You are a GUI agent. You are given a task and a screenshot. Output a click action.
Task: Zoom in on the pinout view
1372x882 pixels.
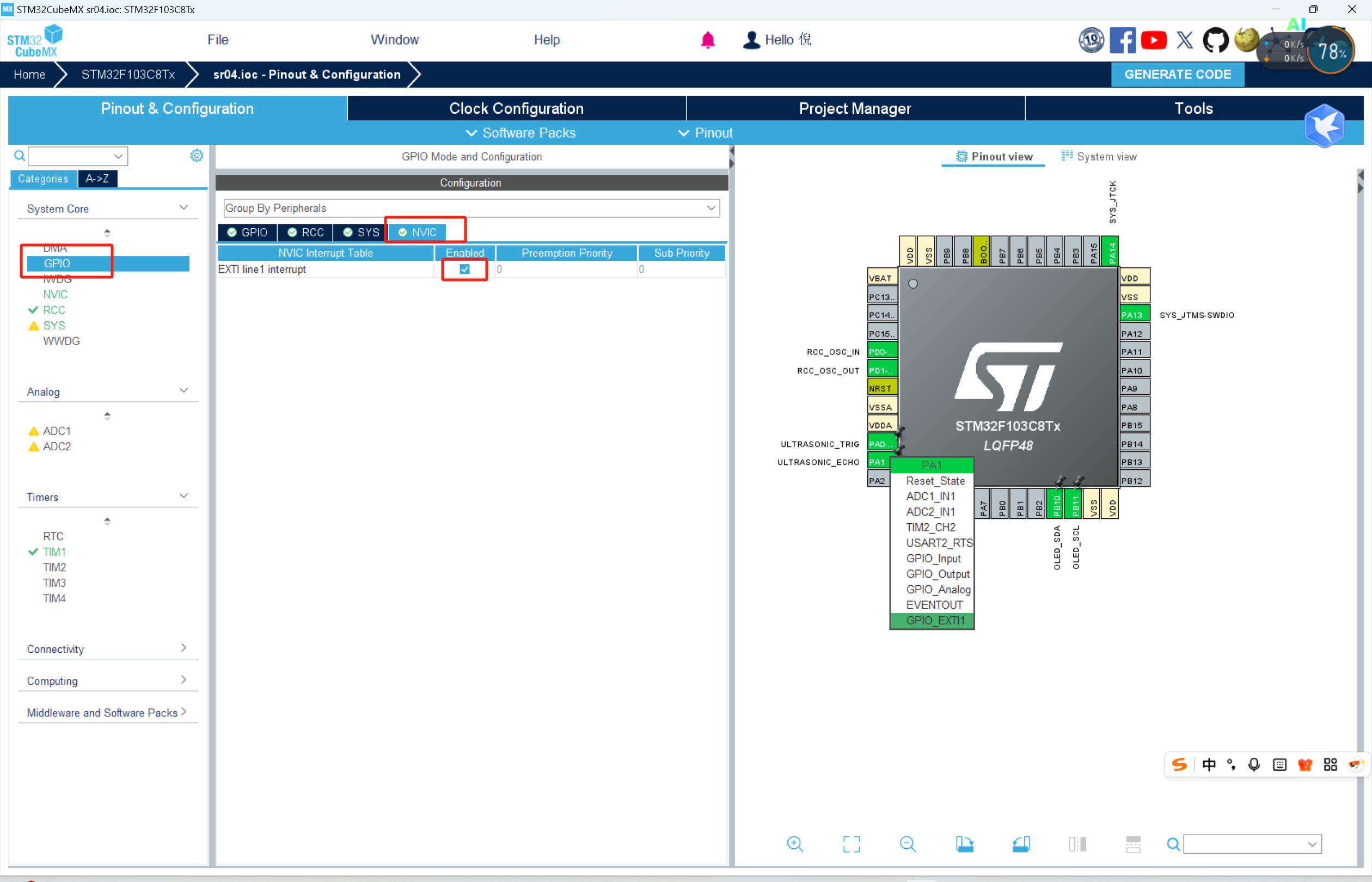(x=795, y=844)
